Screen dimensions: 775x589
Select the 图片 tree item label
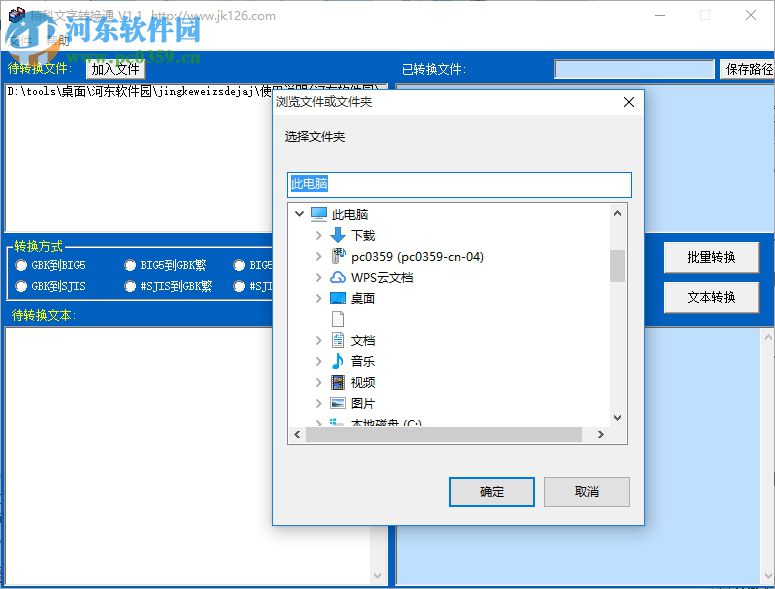coord(363,403)
